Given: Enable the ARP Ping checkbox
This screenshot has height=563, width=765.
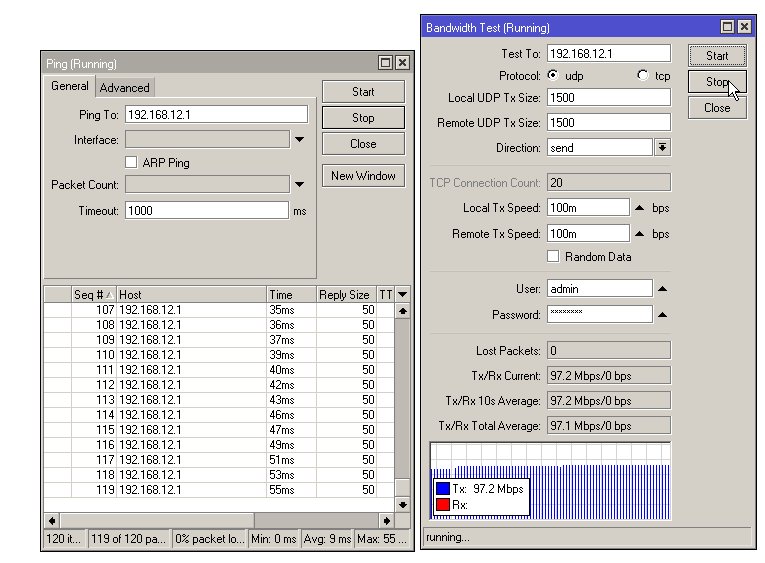Looking at the screenshot, I should [x=131, y=162].
